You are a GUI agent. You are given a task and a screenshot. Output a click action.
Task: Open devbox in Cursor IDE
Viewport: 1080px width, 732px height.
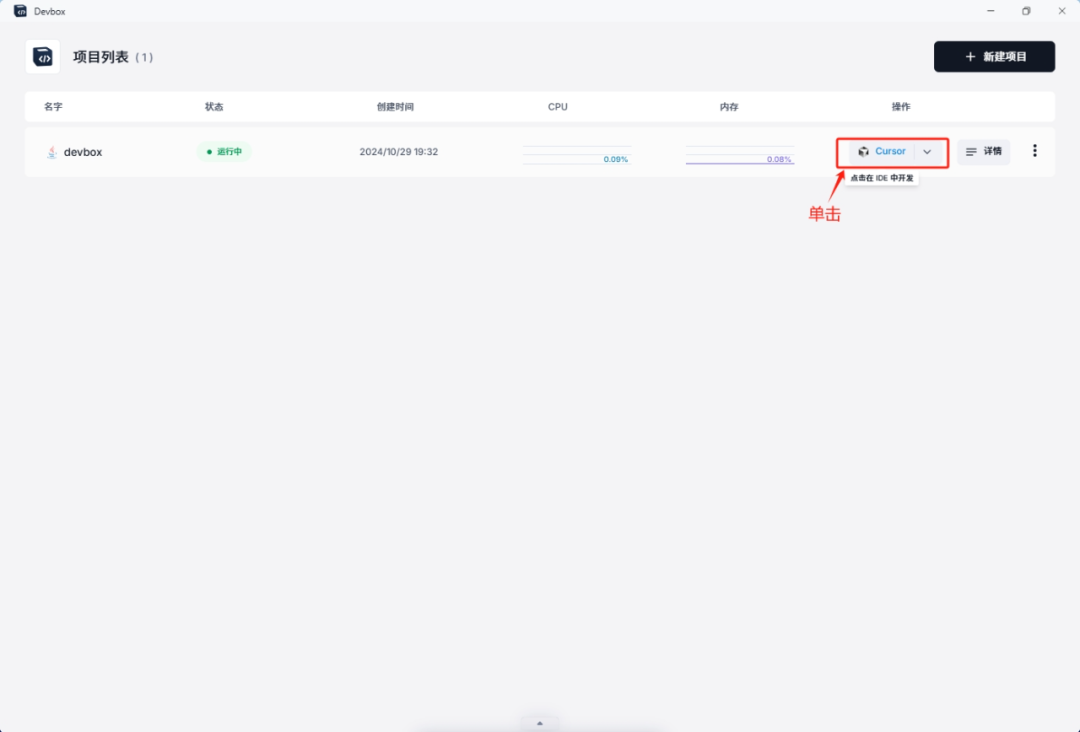pos(882,152)
